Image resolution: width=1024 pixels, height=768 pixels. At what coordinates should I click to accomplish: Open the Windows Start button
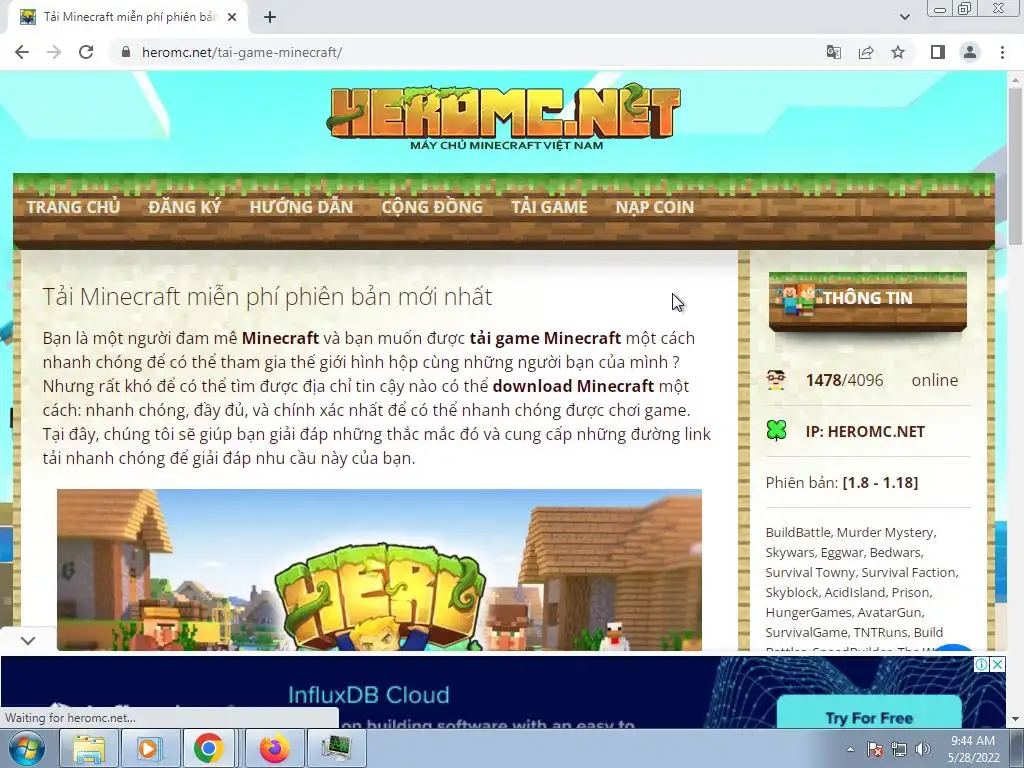coord(26,748)
